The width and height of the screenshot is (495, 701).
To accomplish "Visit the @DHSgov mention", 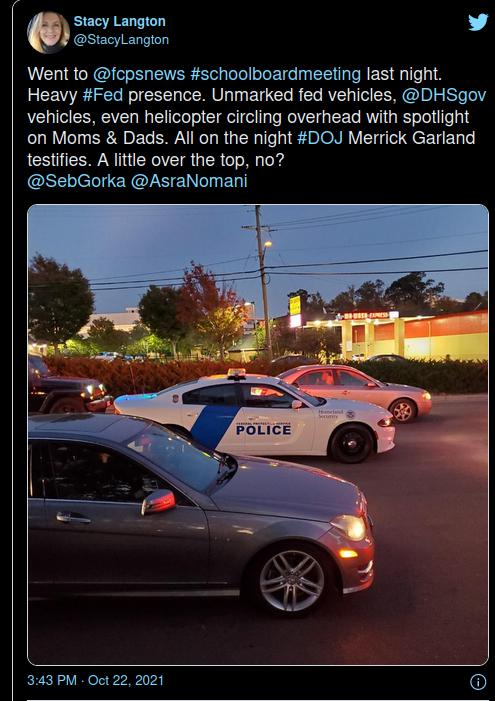I will pos(444,95).
